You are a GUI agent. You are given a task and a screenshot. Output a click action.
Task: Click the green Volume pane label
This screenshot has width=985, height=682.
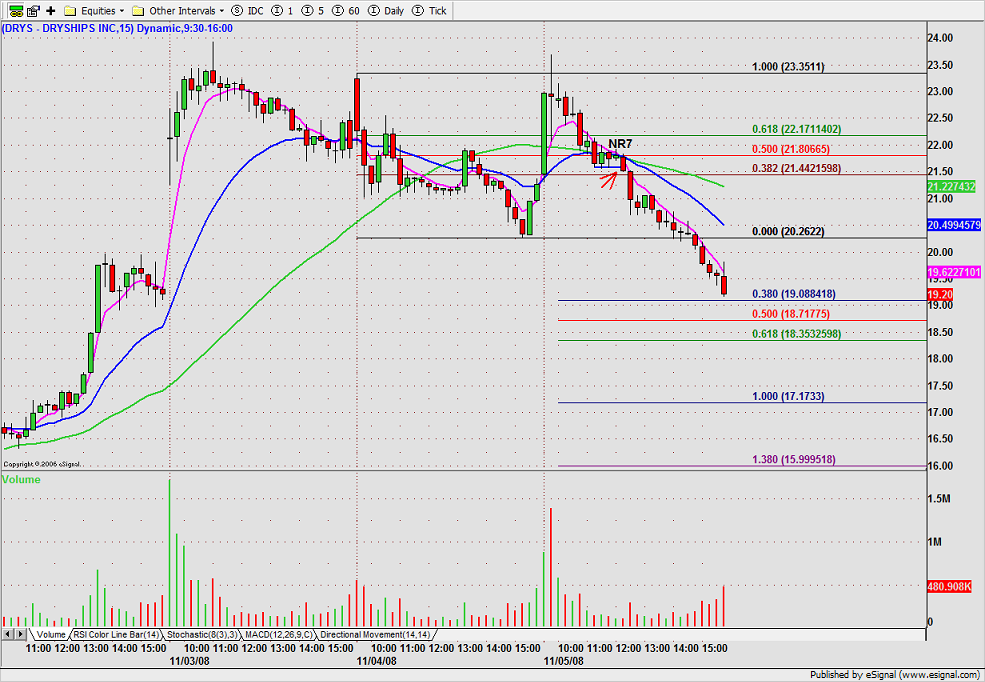tap(21, 480)
